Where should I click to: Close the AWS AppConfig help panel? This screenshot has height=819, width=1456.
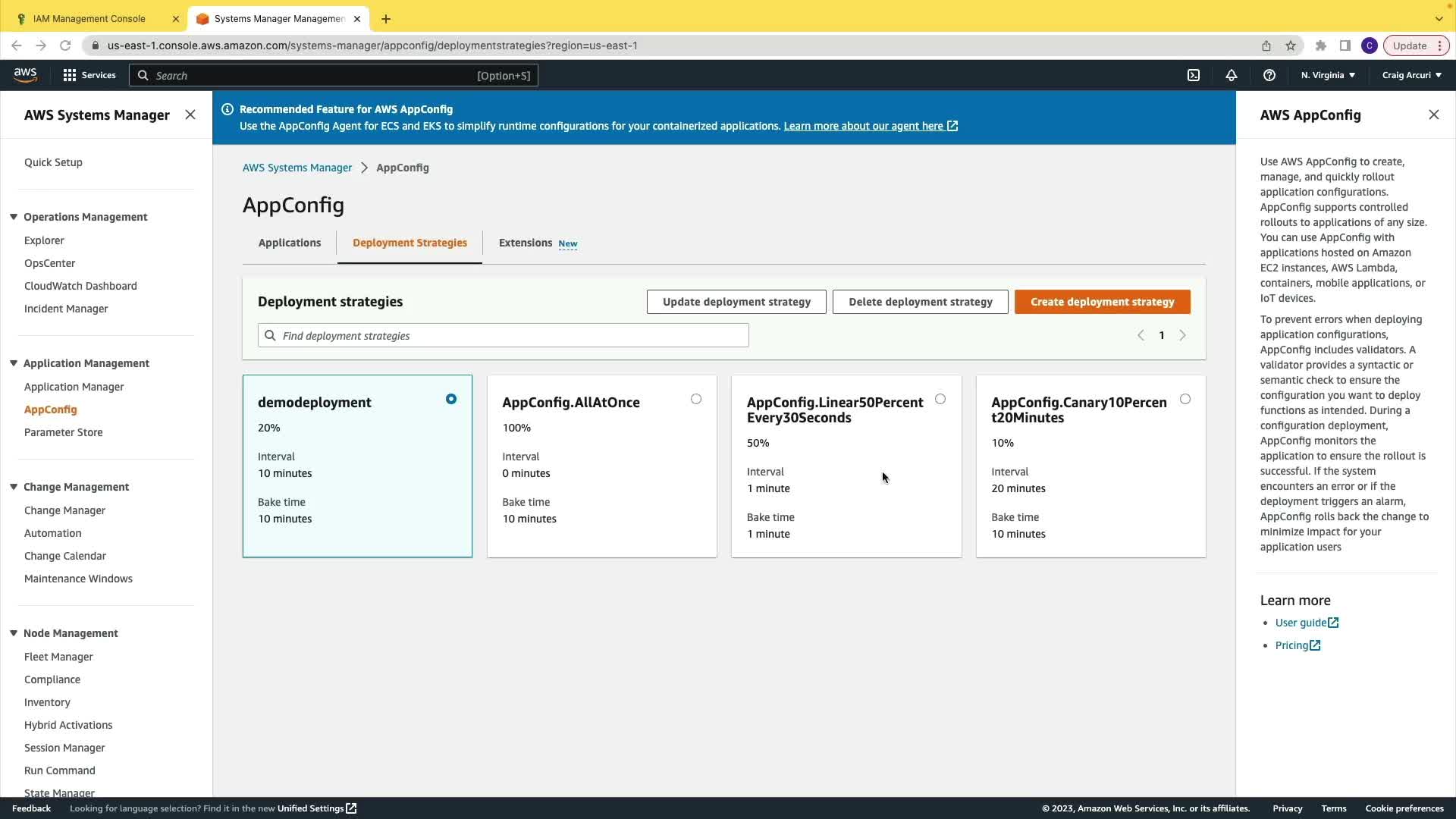pyautogui.click(x=1433, y=115)
